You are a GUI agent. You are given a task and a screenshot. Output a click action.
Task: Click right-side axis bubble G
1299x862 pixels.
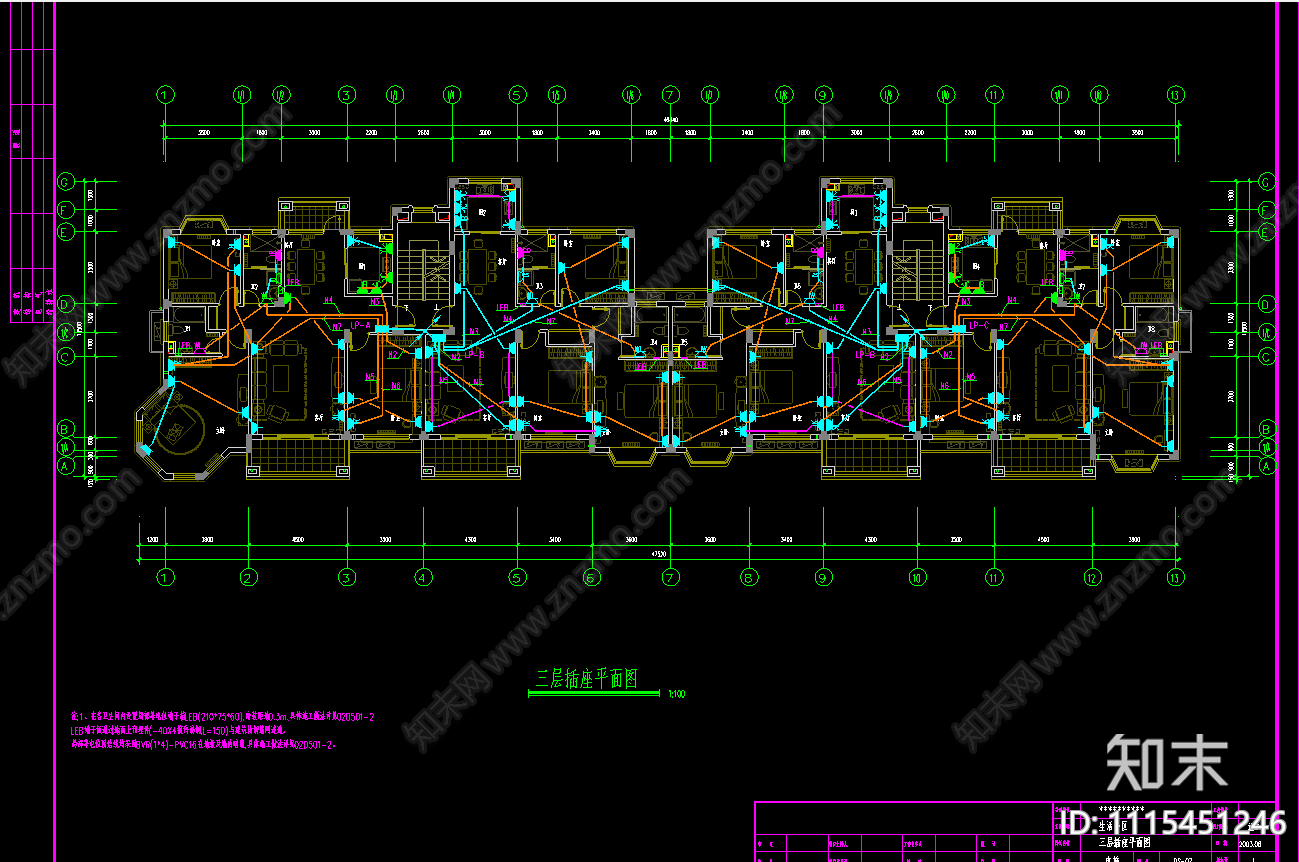[1266, 182]
